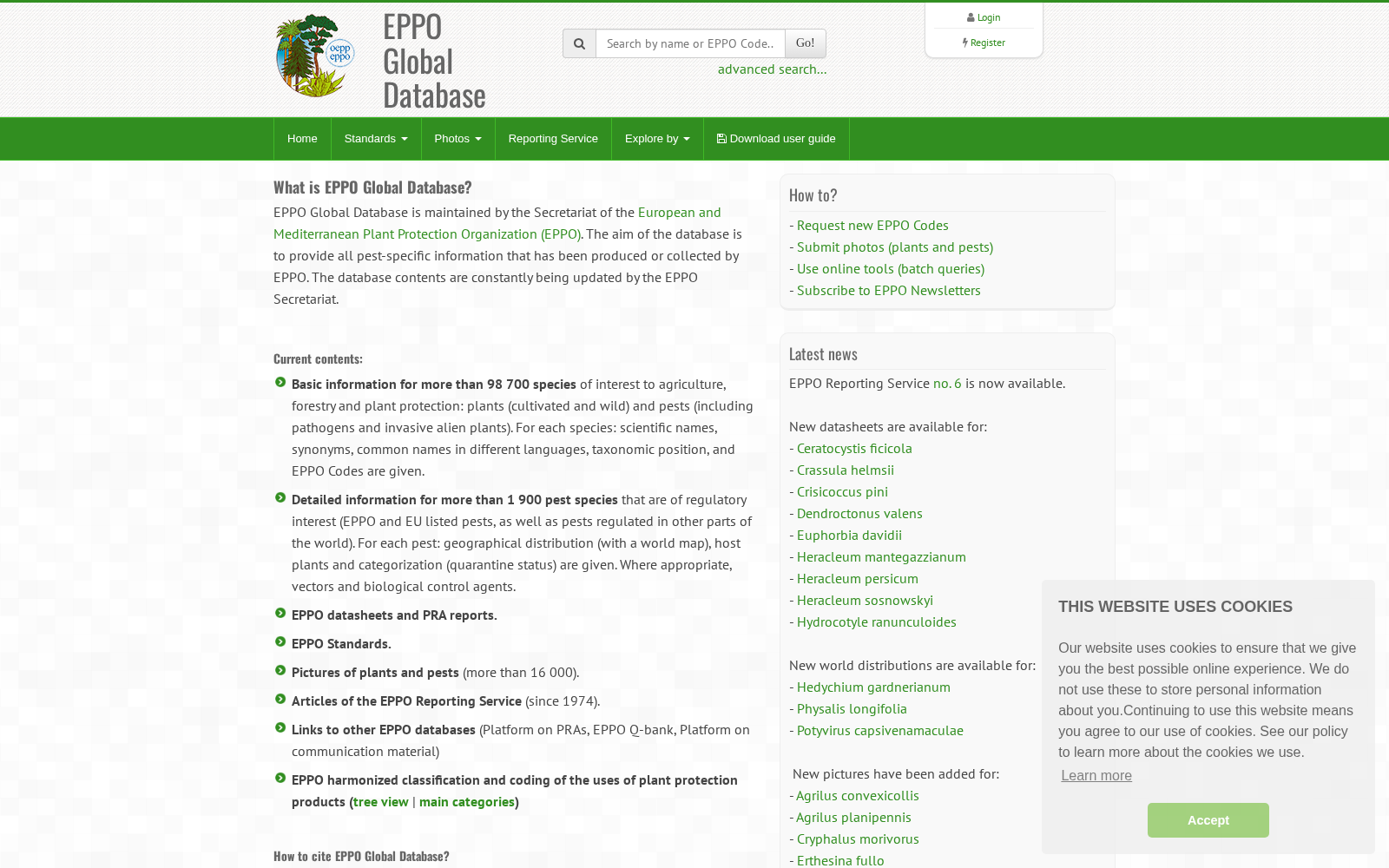
Task: Open Use online tools (batch queries)
Action: coord(891,268)
